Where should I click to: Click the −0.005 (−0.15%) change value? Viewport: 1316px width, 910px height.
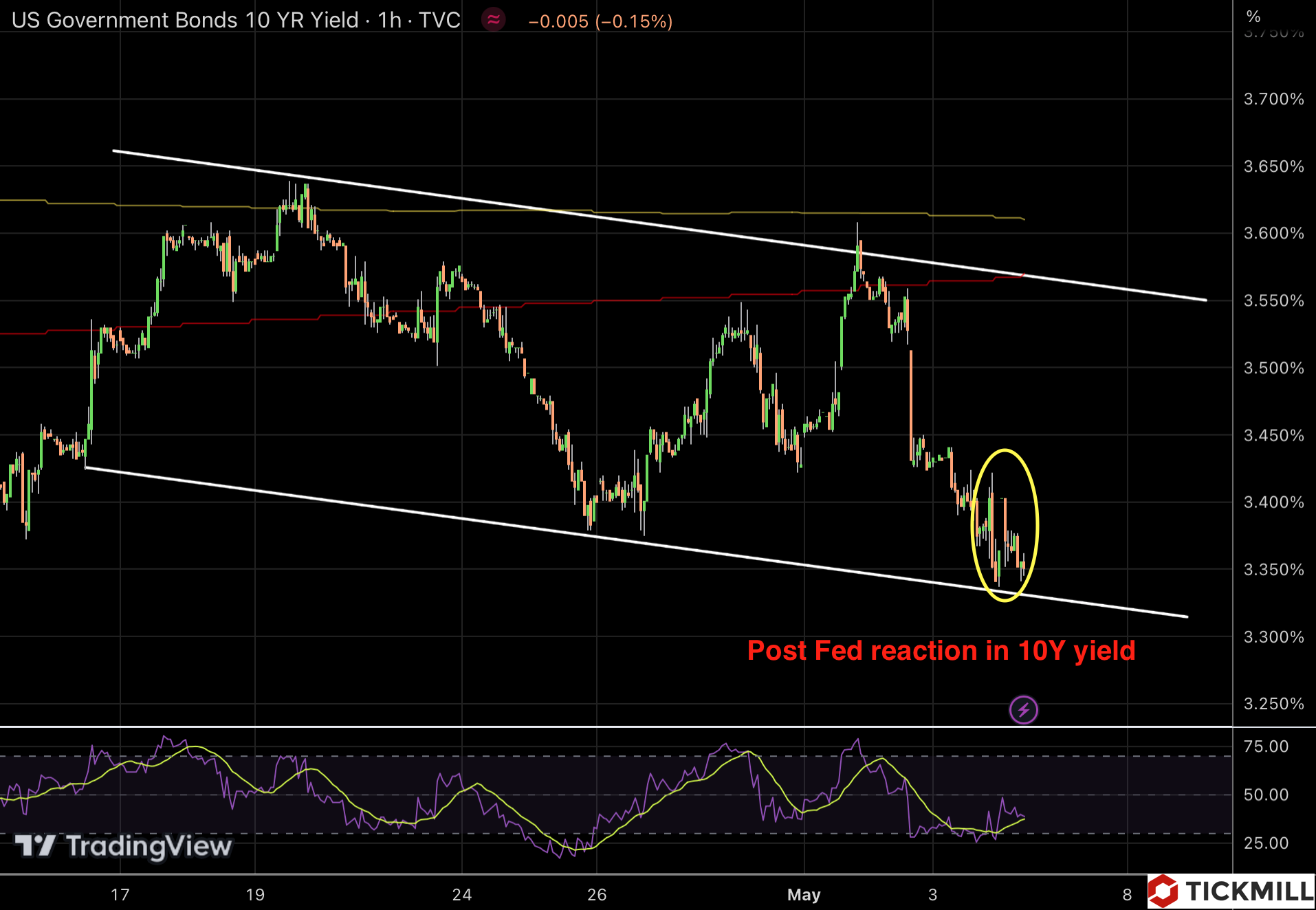click(x=600, y=21)
